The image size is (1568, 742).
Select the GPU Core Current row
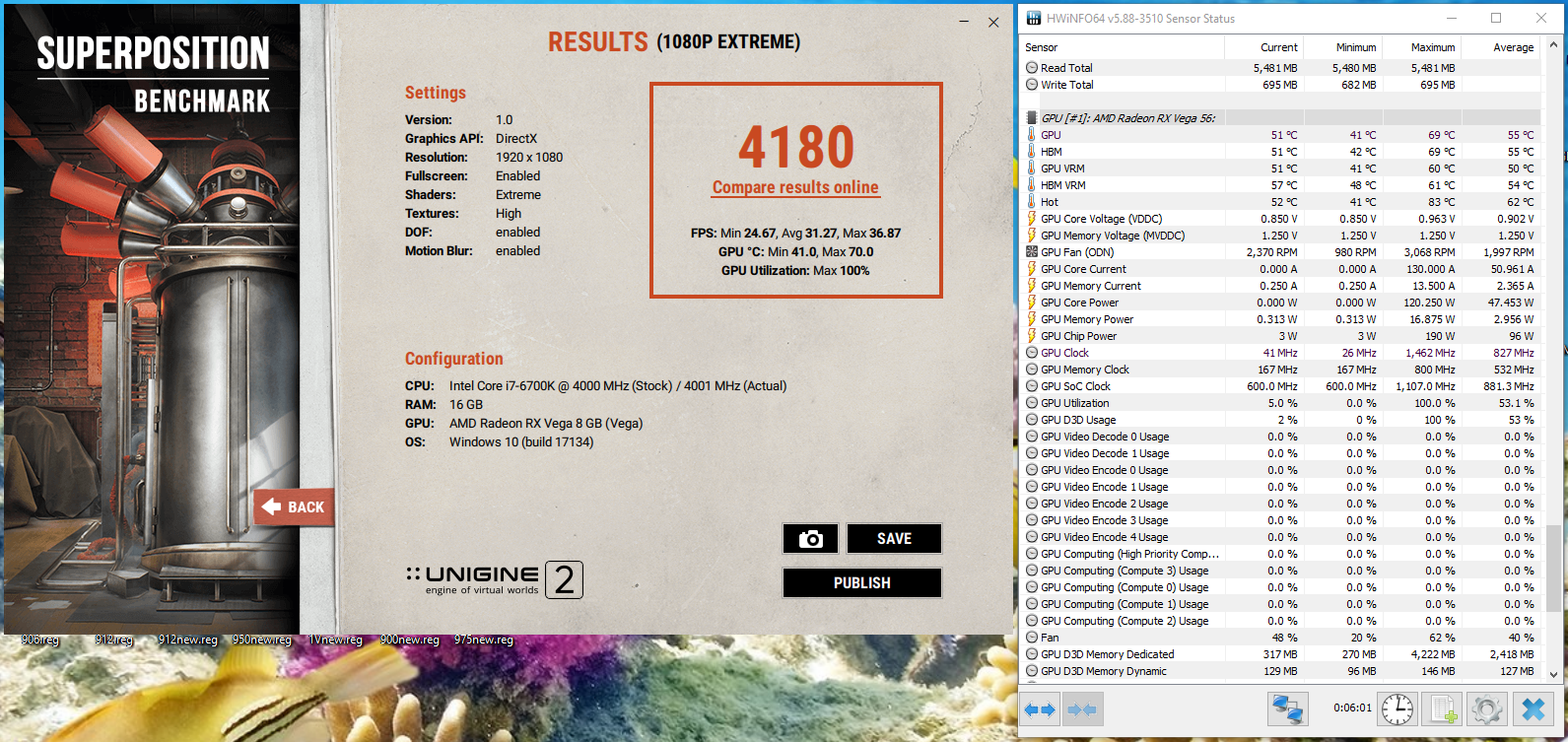click(x=1280, y=269)
